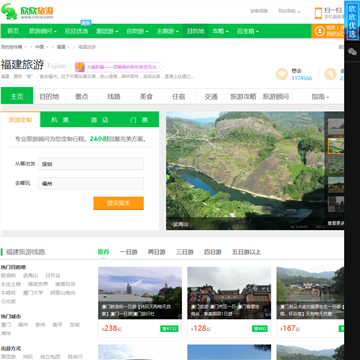Click the purple balloon promo icon
360x360 pixels.
(x=79, y=67)
